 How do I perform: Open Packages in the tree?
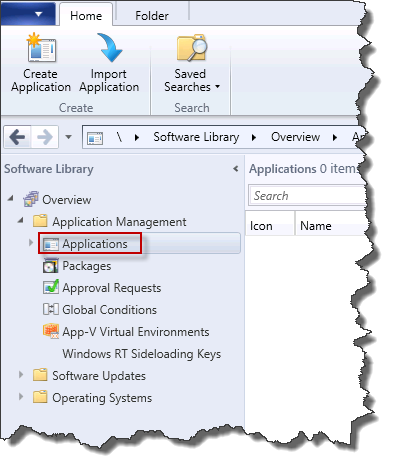[87, 266]
